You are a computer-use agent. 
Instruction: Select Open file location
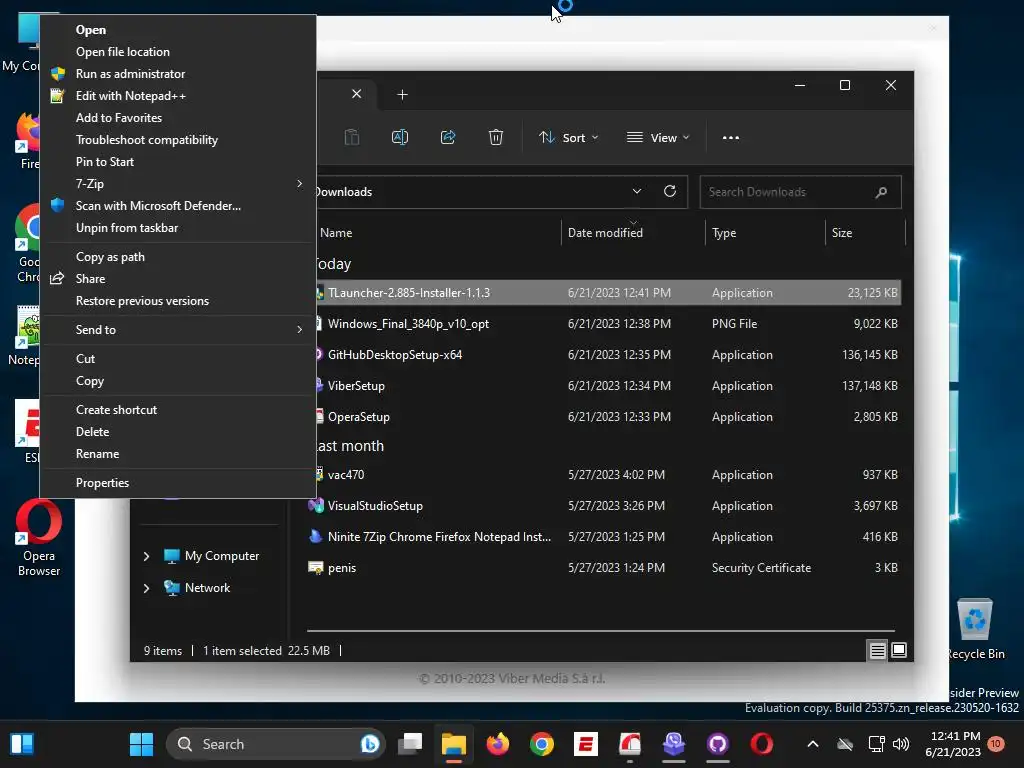tap(178, 52)
